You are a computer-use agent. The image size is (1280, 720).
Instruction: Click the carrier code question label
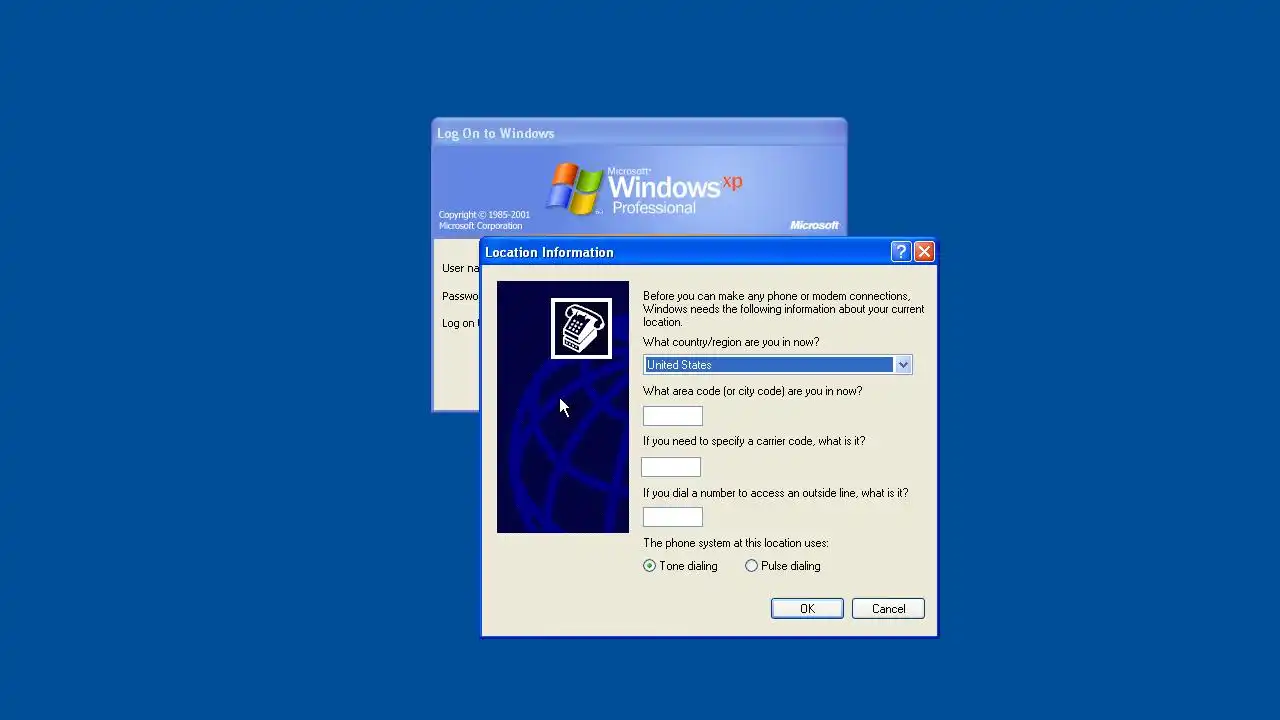click(754, 441)
